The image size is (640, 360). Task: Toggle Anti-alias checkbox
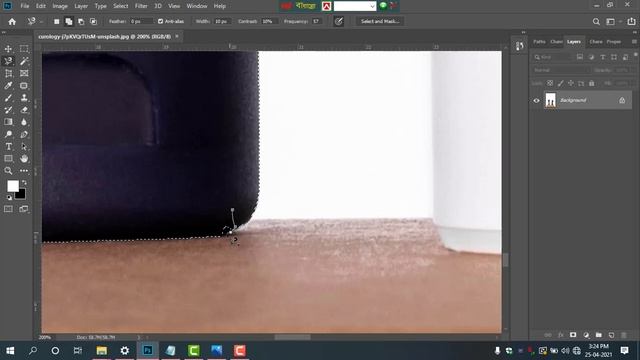[160, 21]
